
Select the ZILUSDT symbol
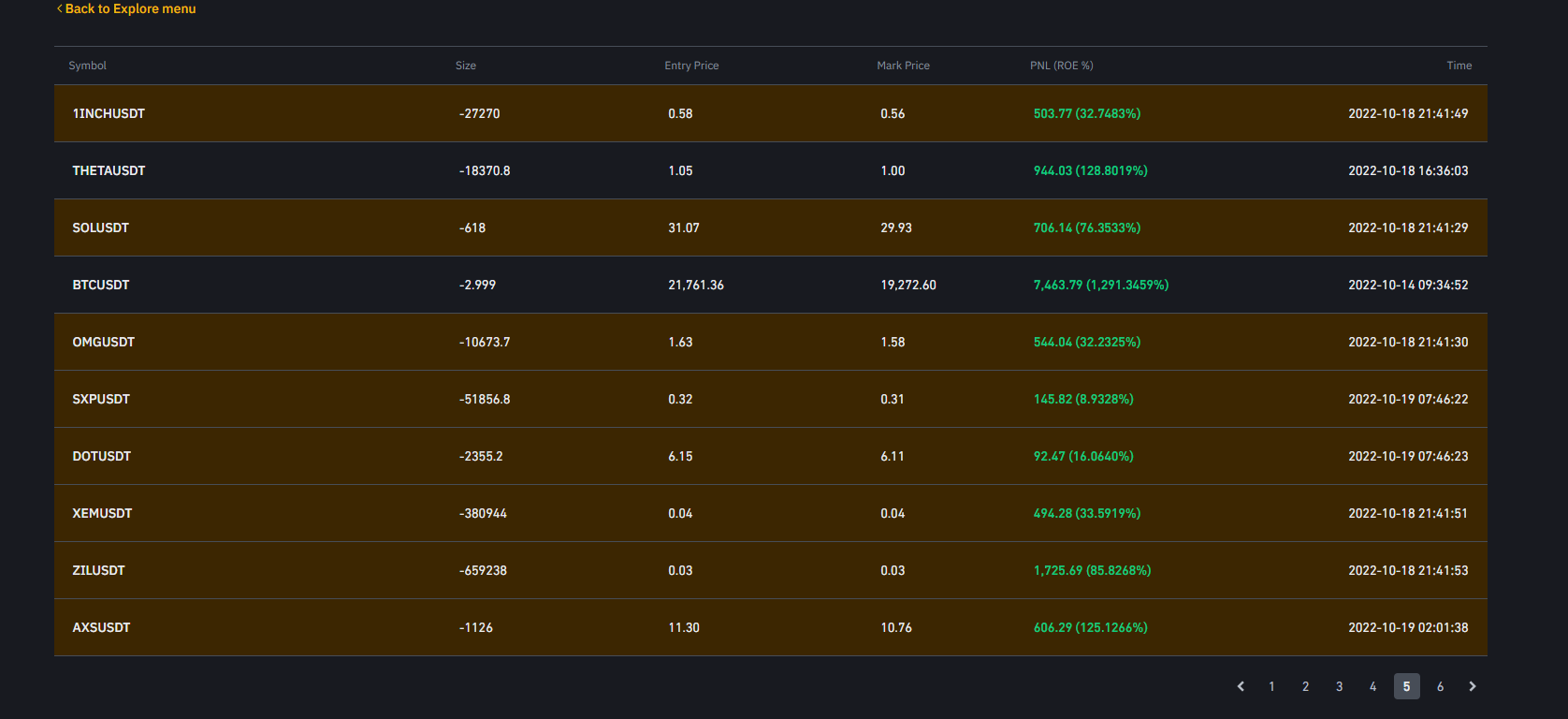tap(98, 570)
